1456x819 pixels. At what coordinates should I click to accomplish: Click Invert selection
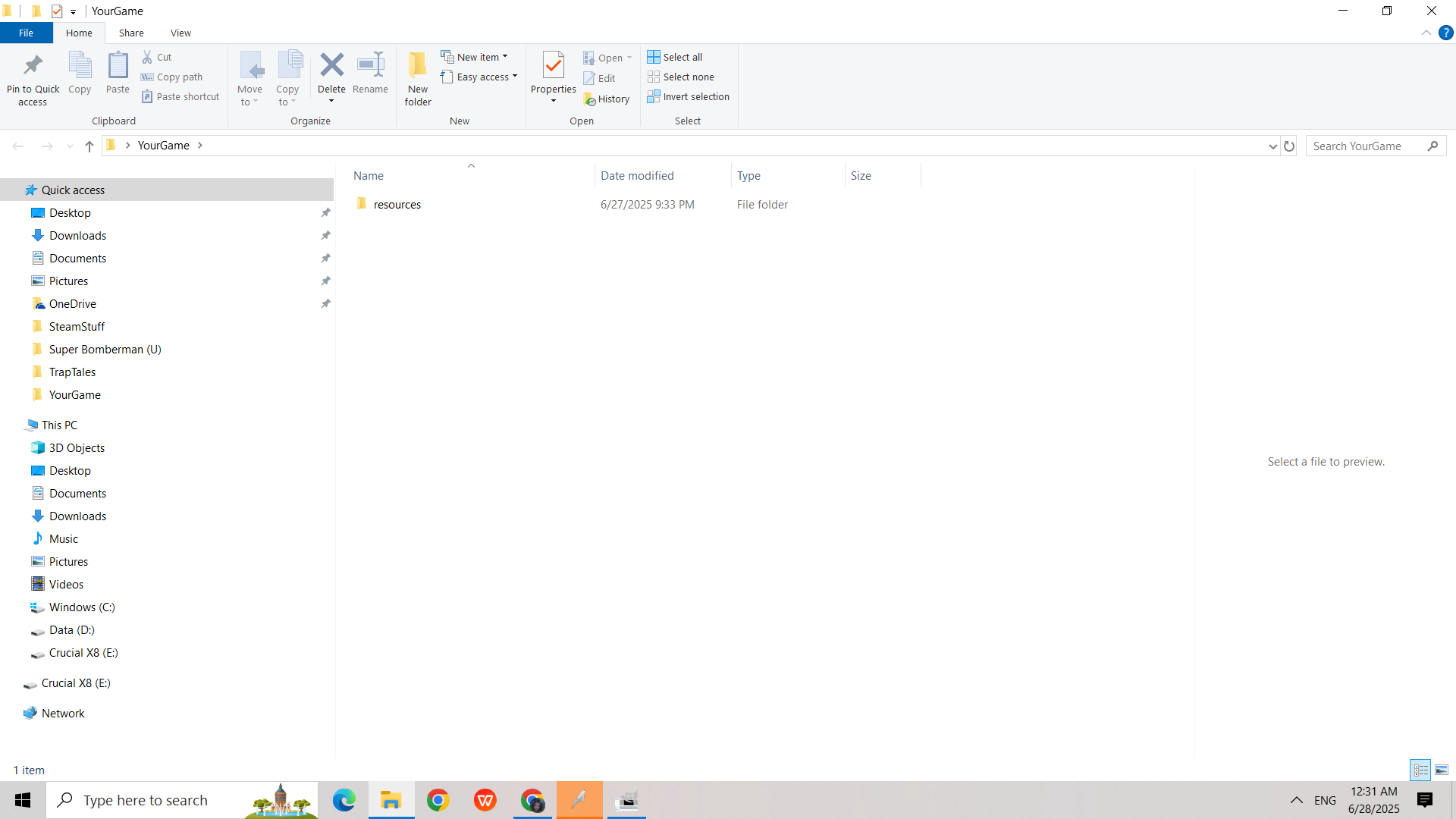(689, 96)
